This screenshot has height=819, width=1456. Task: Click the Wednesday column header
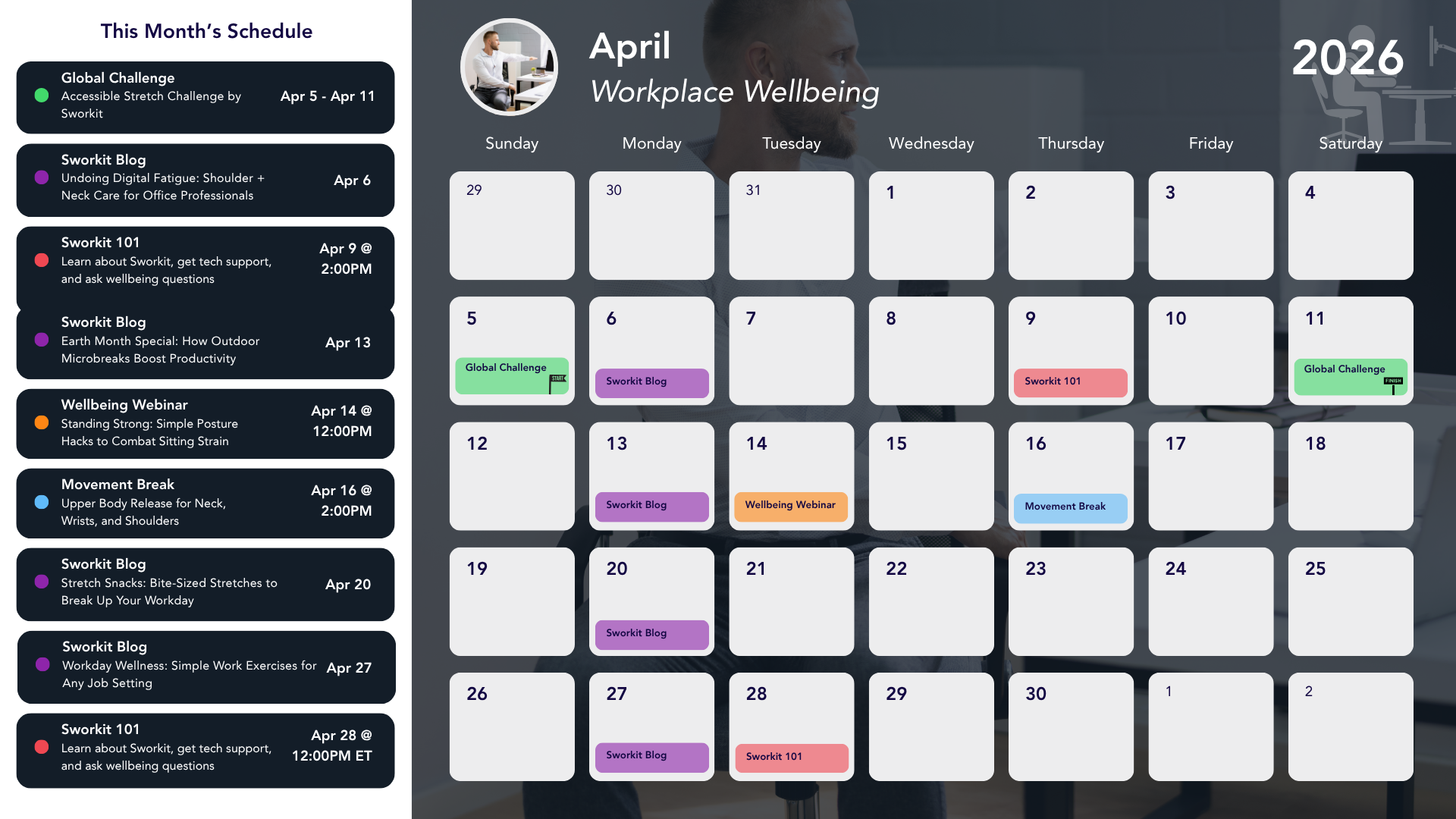coord(931,143)
